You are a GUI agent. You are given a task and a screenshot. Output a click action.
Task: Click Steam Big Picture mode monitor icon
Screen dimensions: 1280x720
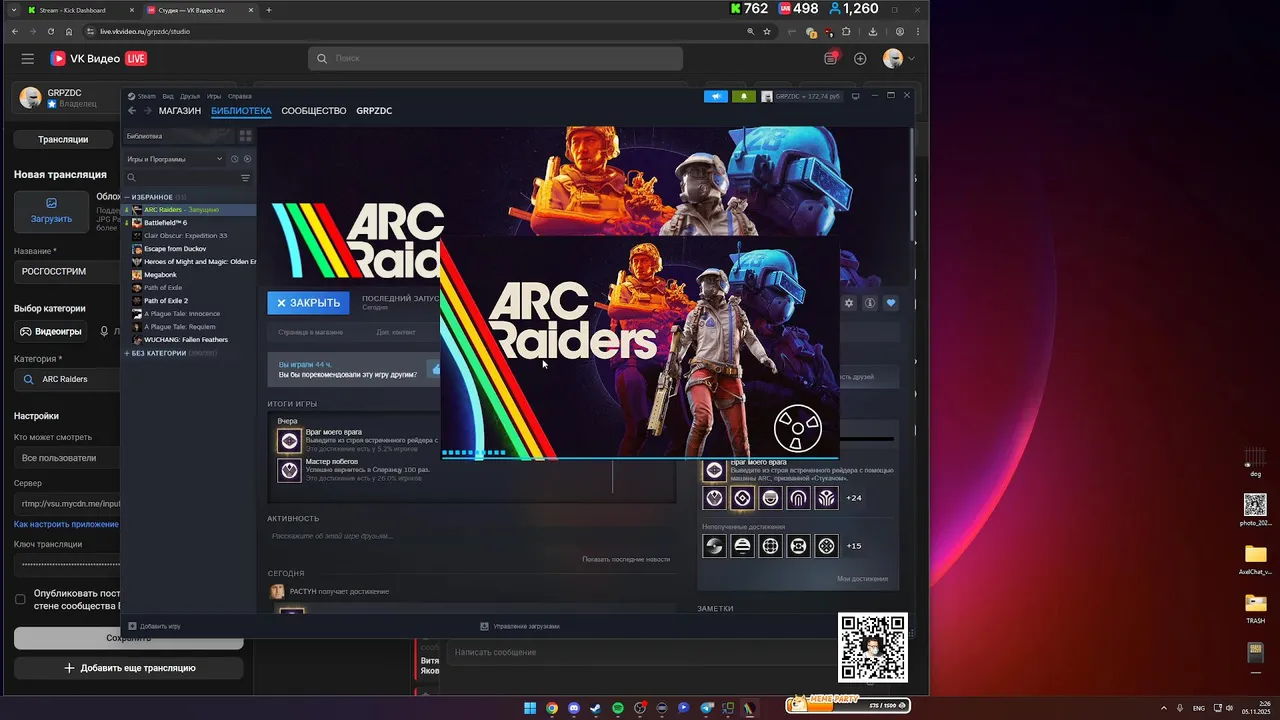pos(858,96)
